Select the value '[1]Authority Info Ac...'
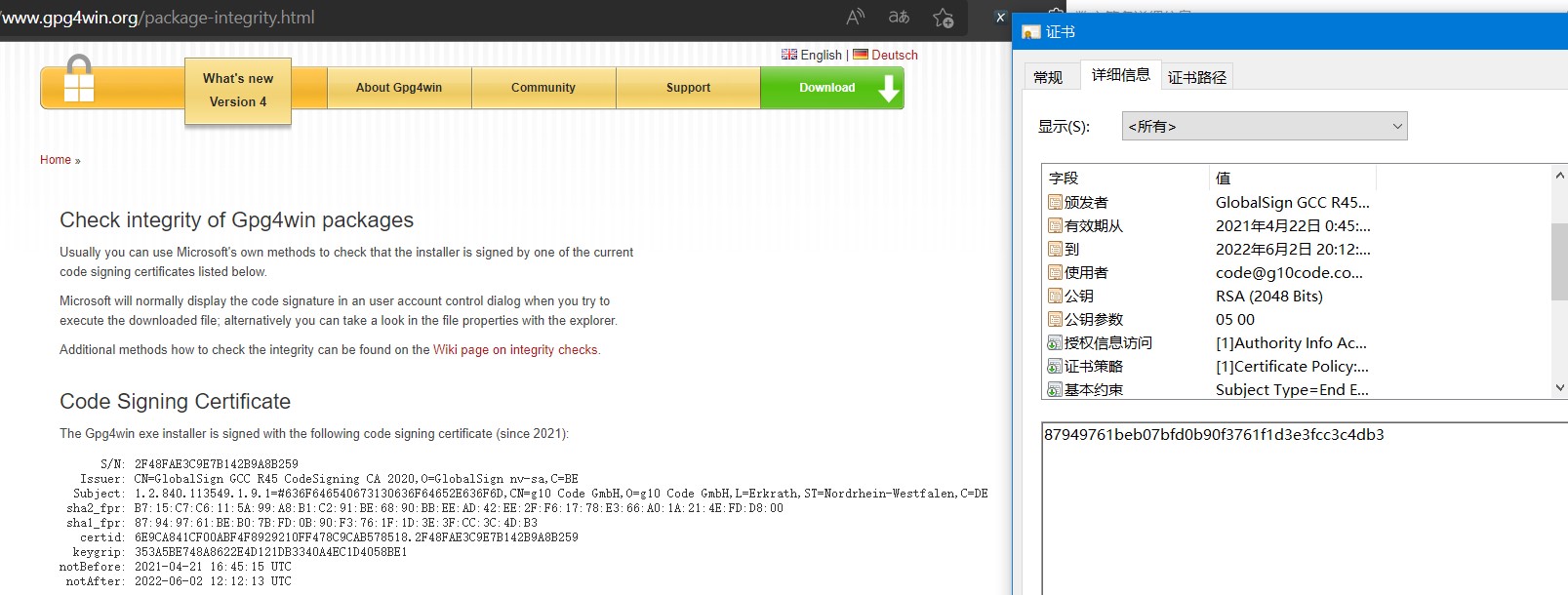Screen dimensions: 1568x595 1291,342
